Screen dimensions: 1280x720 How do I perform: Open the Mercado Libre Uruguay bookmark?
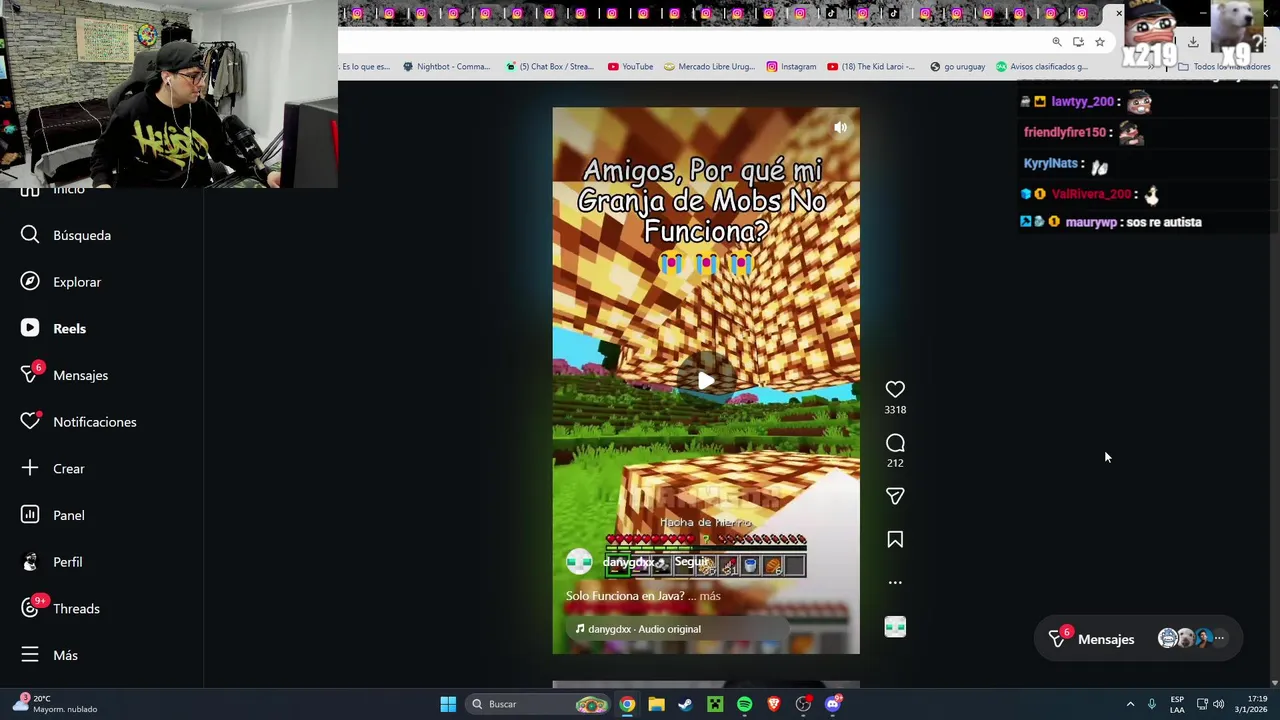[709, 67]
